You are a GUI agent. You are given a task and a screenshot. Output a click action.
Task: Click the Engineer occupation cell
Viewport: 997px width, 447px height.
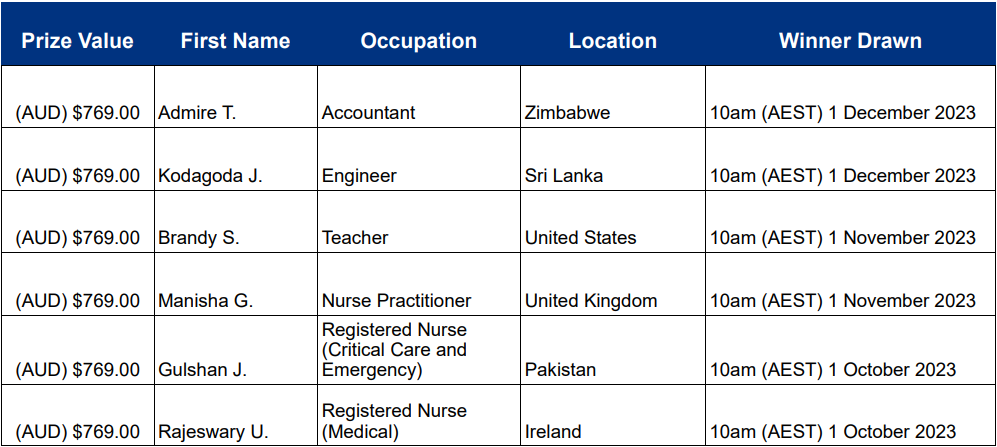click(419, 159)
